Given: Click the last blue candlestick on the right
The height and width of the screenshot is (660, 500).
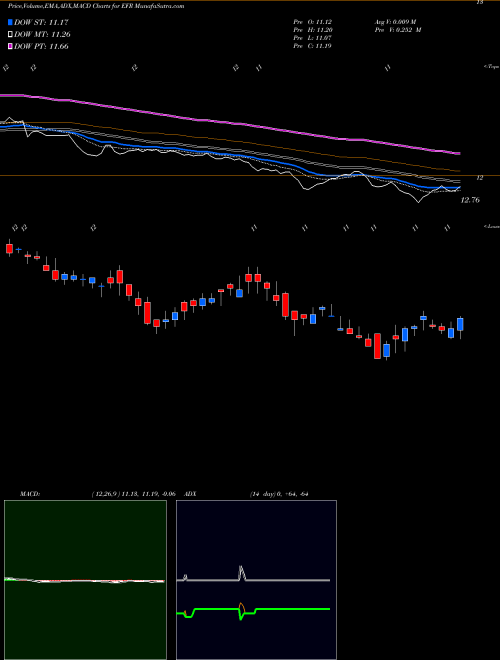Looking at the screenshot, I should click(x=460, y=324).
